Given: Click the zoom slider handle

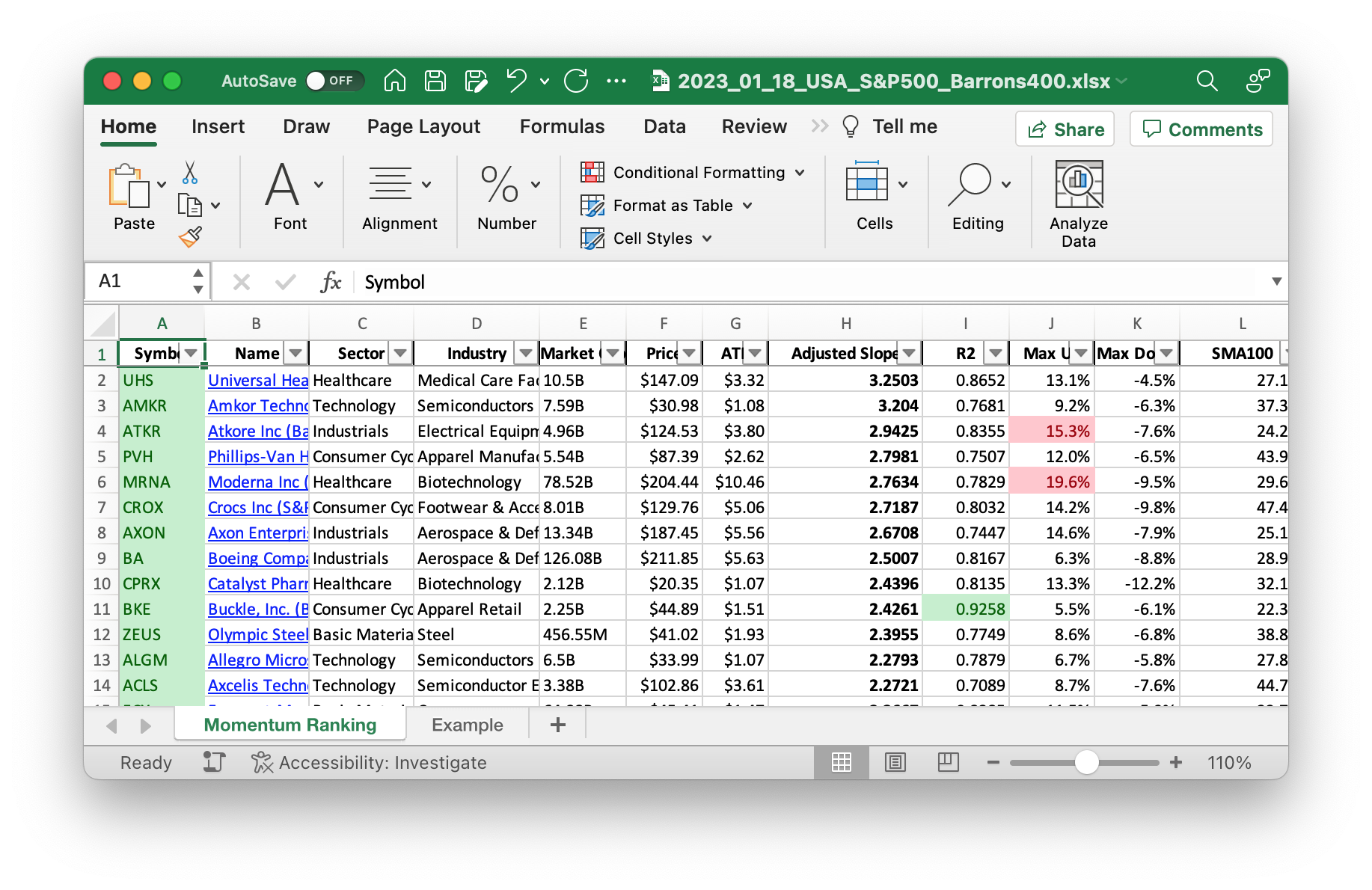Looking at the screenshot, I should [1086, 762].
